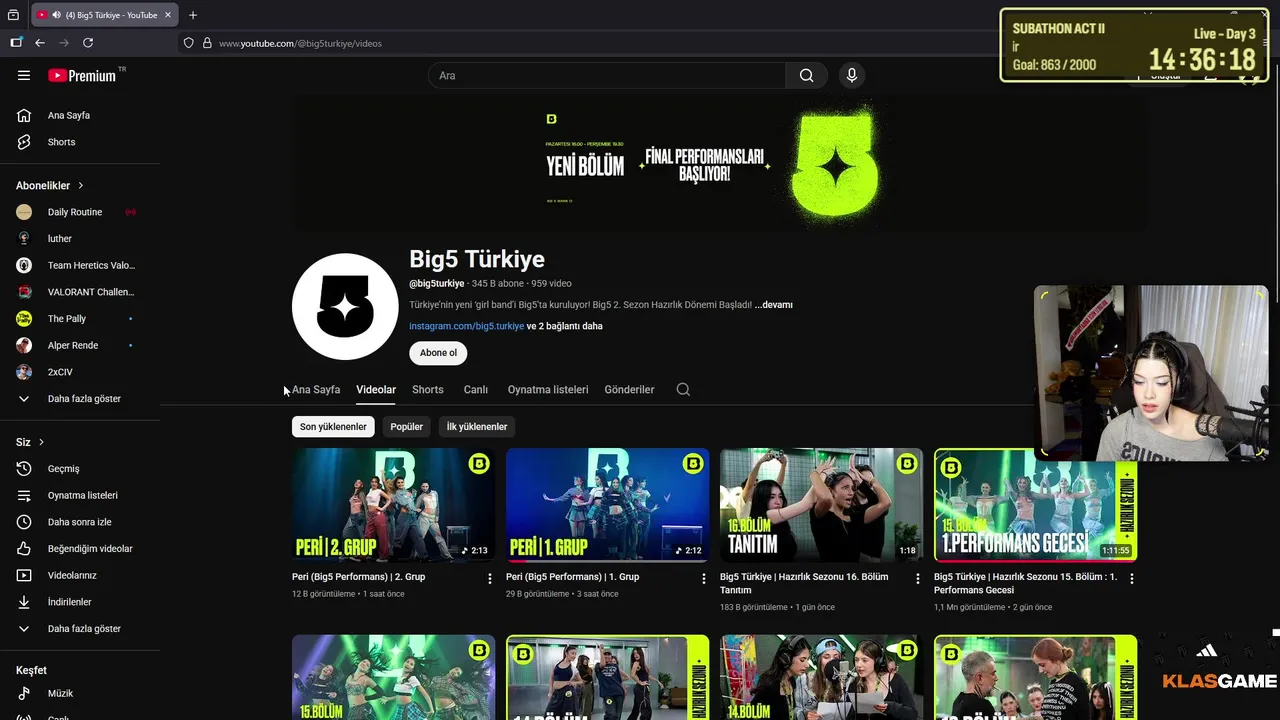Switch to Canlı tab

tap(475, 390)
